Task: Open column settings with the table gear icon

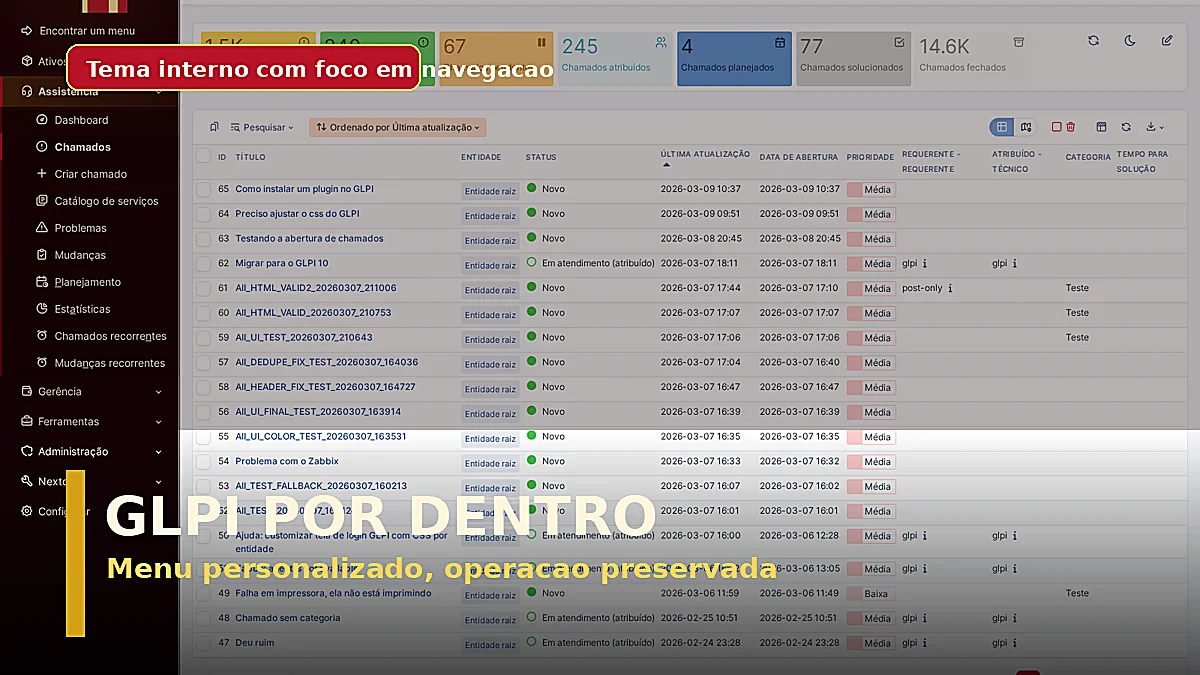Action: coord(1101,127)
